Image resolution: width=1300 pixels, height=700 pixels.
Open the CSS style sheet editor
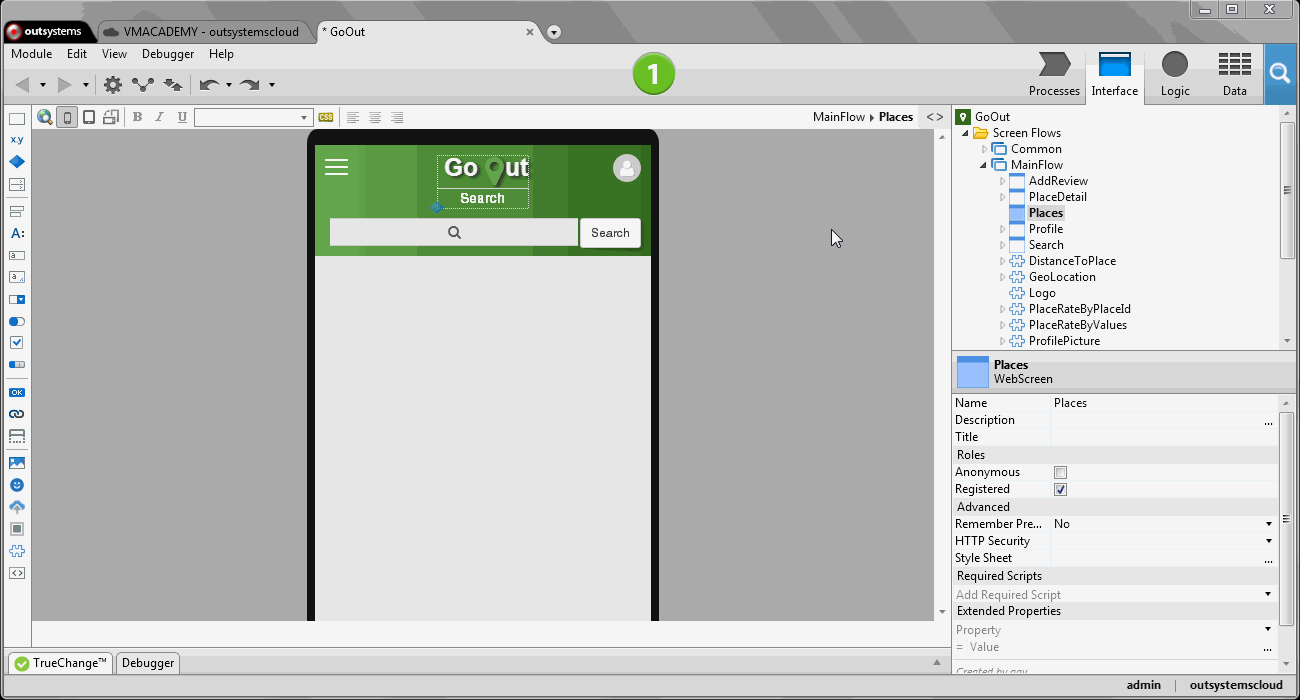(x=325, y=117)
